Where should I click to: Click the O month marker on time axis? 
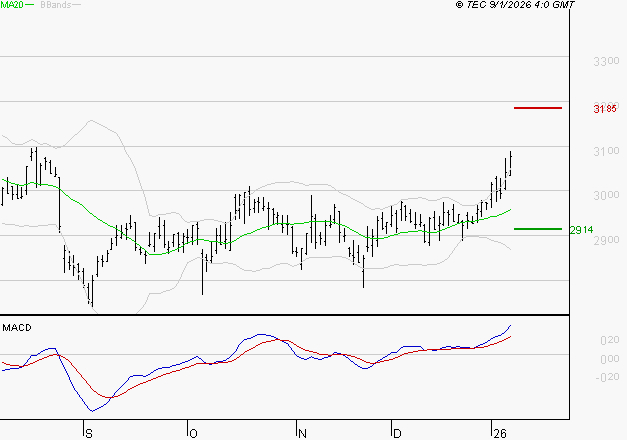(193, 434)
